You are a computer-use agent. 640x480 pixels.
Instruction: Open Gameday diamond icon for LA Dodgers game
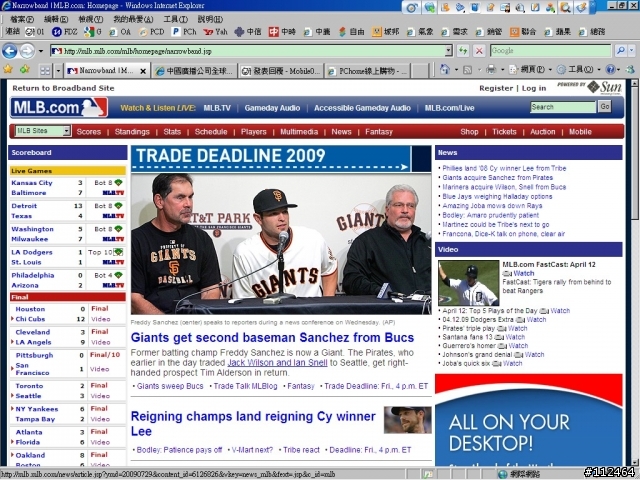(x=118, y=252)
